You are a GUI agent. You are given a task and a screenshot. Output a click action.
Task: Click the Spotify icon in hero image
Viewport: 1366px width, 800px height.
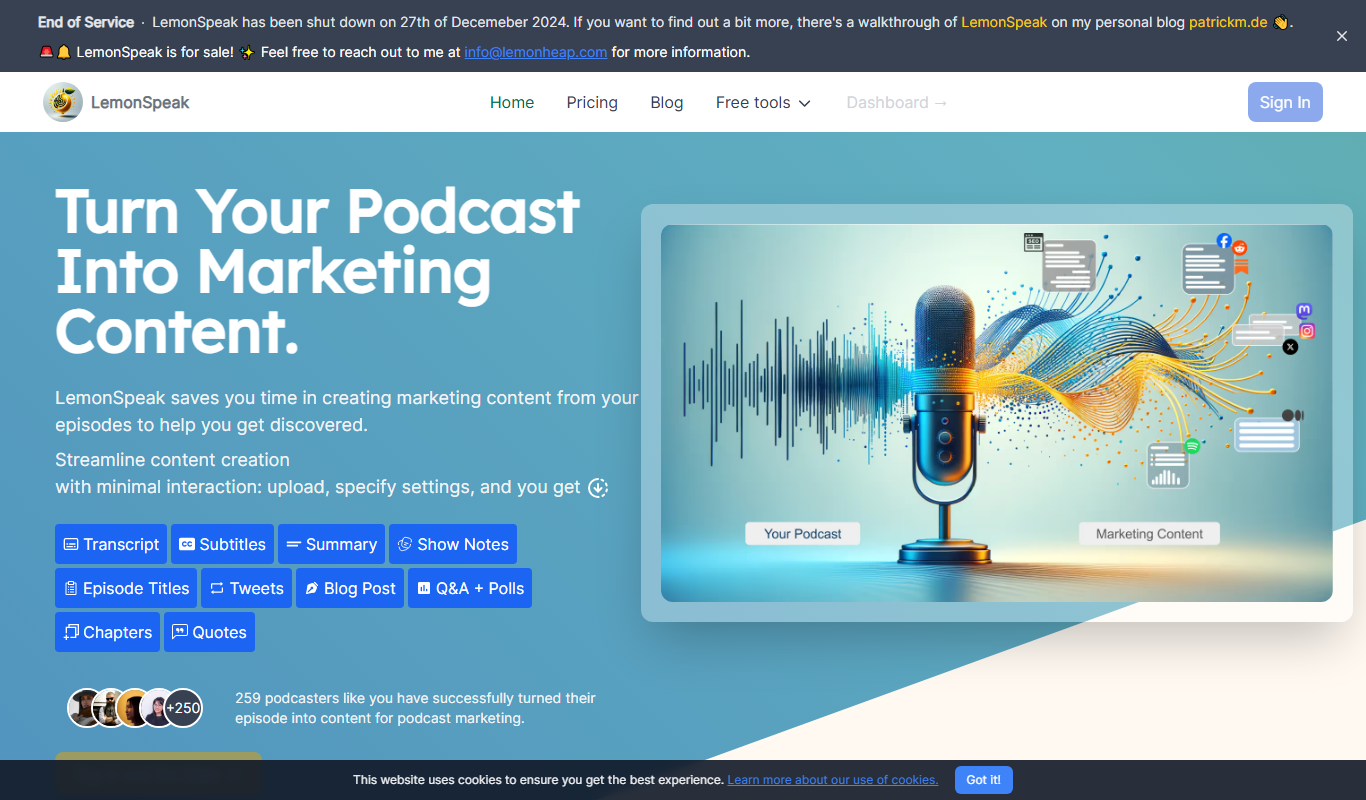click(1192, 446)
